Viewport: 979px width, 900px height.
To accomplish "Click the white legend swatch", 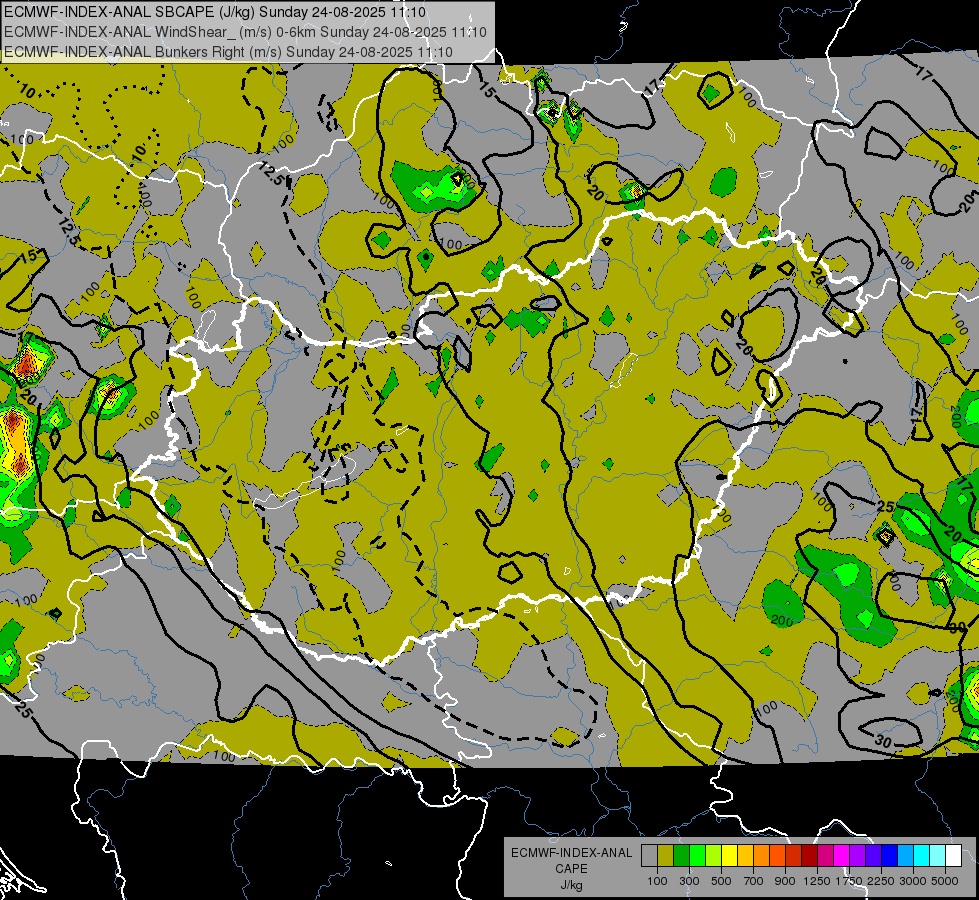I will (953, 856).
